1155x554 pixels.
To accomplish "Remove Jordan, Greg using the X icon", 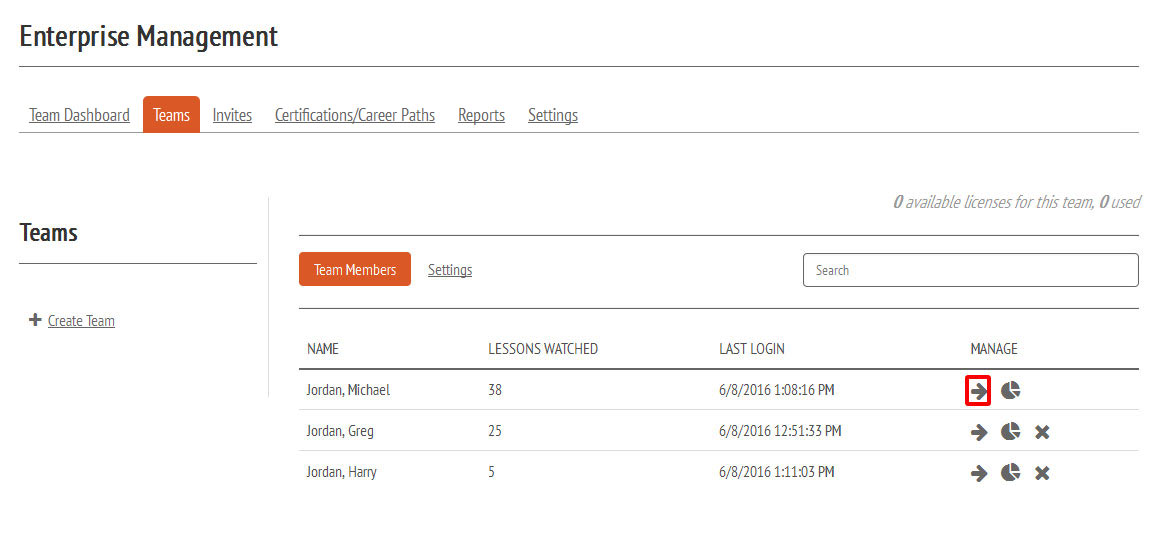I will pyautogui.click(x=1042, y=432).
